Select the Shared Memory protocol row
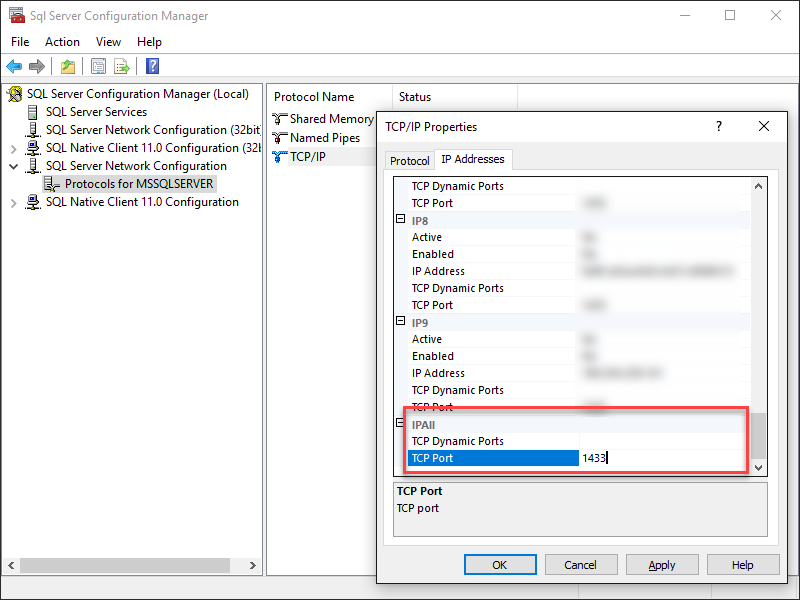This screenshot has height=600, width=800. coord(324,119)
